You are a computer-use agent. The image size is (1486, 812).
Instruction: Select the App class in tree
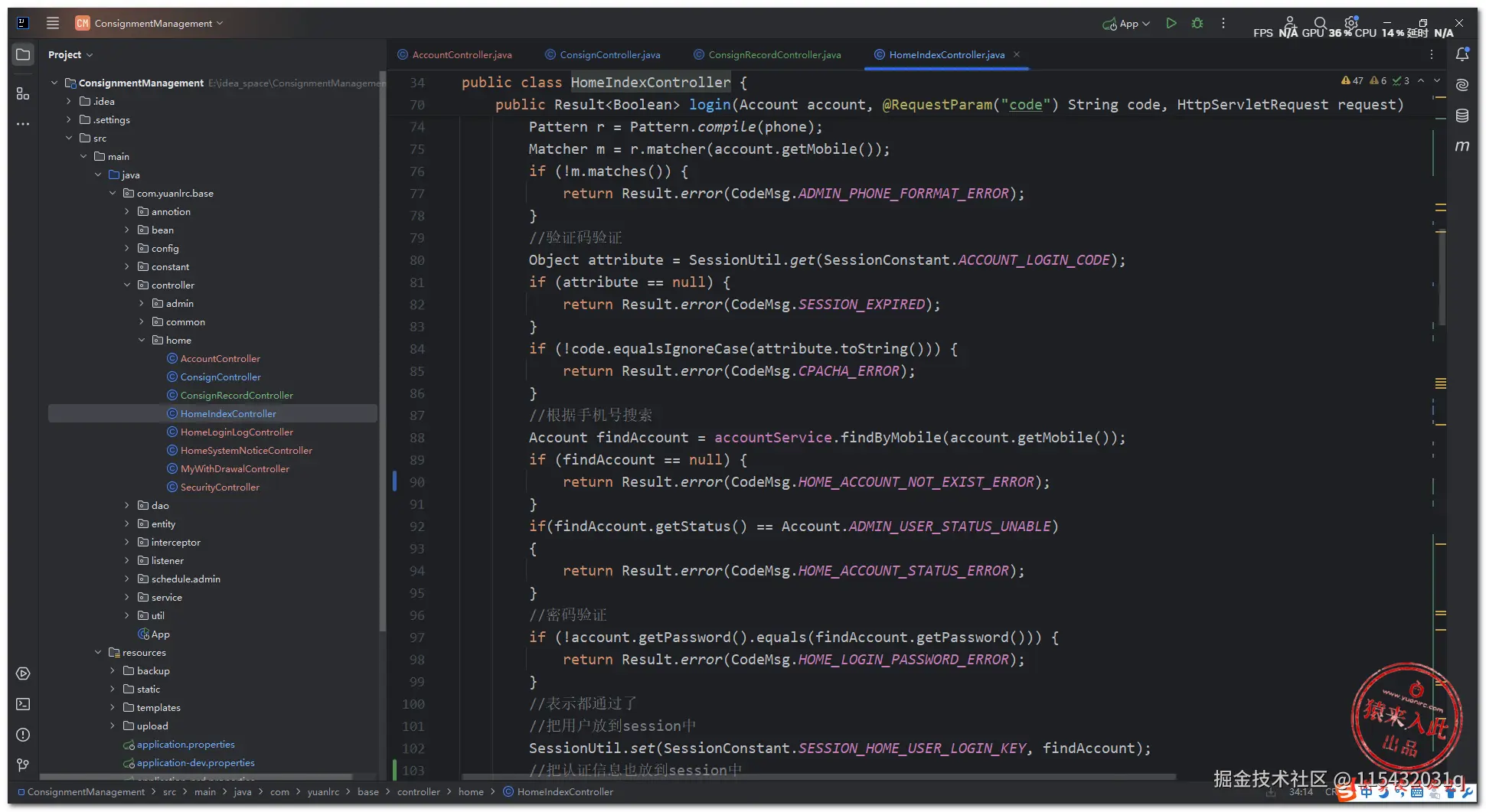pyautogui.click(x=160, y=634)
